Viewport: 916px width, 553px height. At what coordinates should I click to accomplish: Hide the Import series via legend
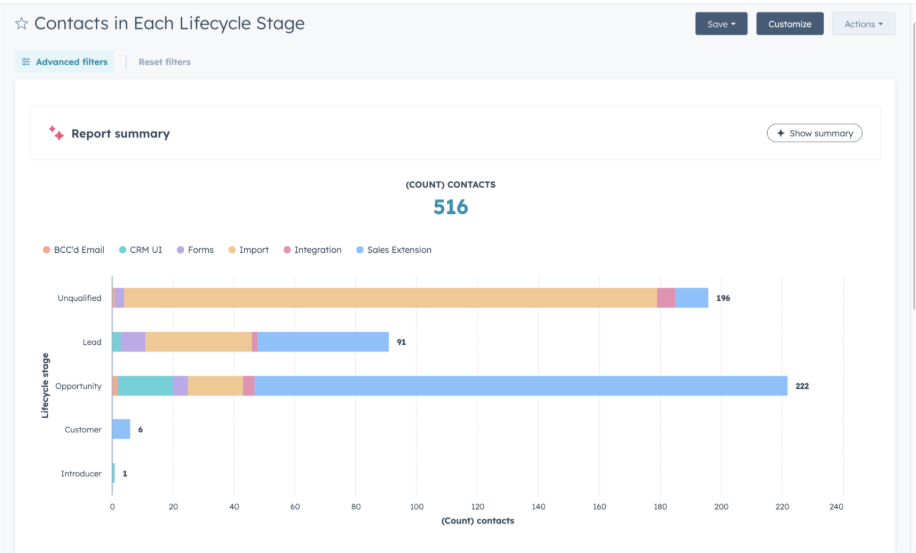pos(248,250)
